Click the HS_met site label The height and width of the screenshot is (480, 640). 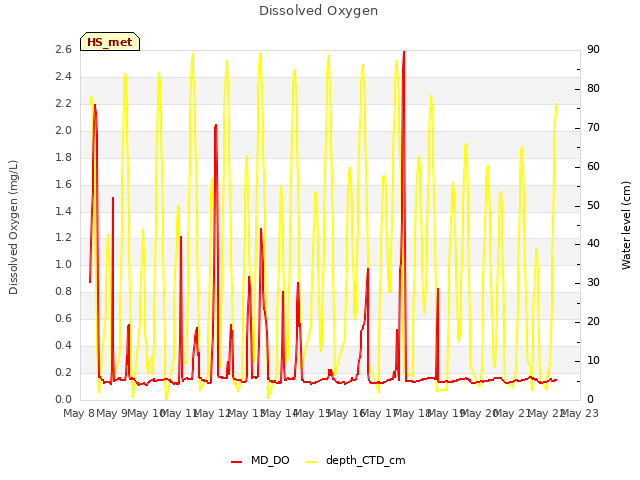coord(110,42)
